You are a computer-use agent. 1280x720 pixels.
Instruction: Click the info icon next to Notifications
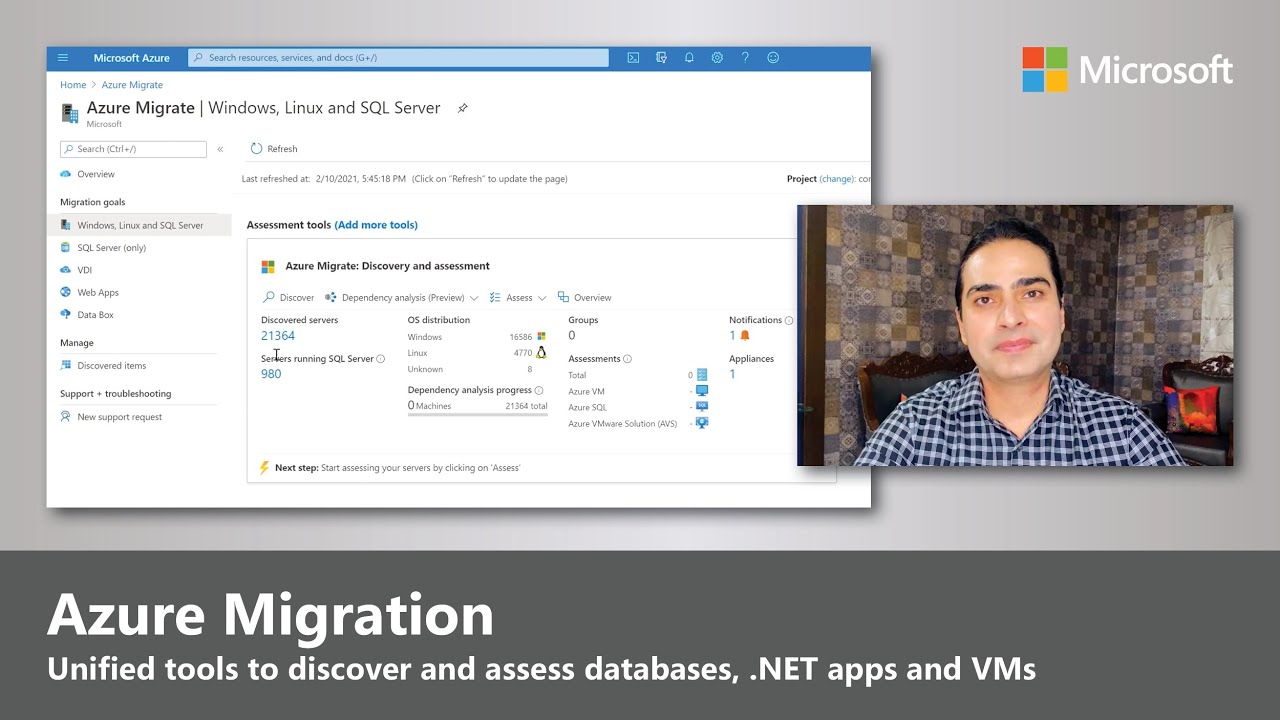789,321
